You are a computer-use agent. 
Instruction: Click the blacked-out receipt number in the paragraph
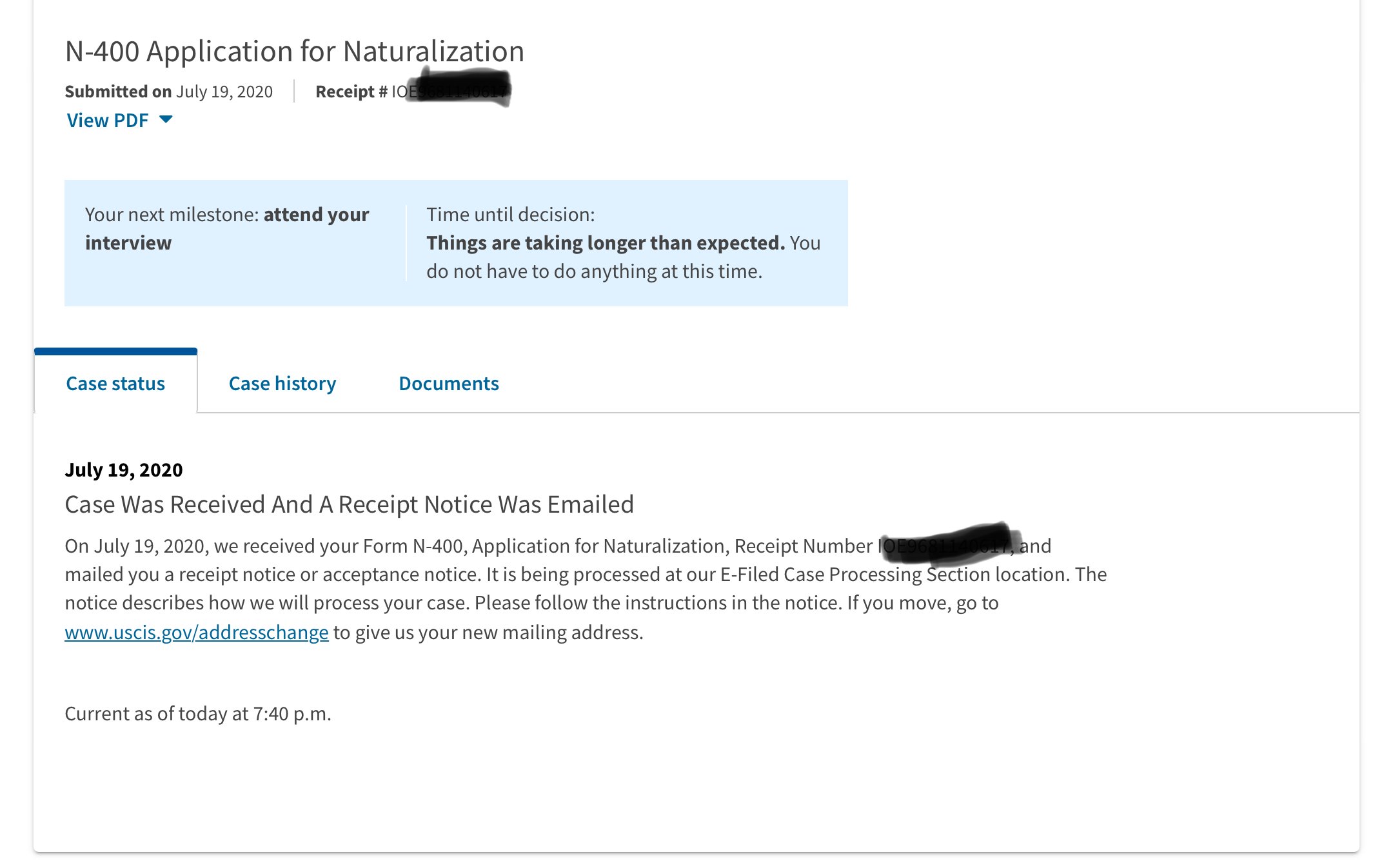(949, 544)
